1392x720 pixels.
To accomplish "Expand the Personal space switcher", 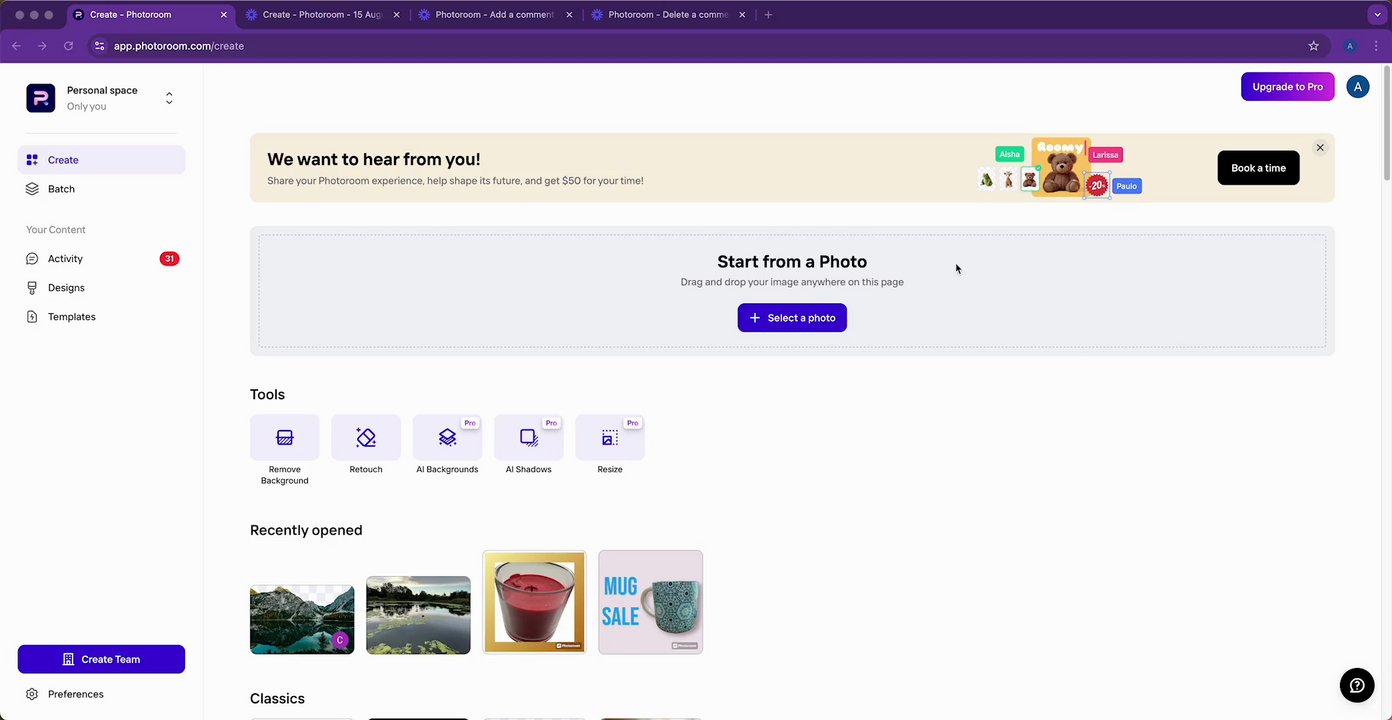I will coord(169,98).
